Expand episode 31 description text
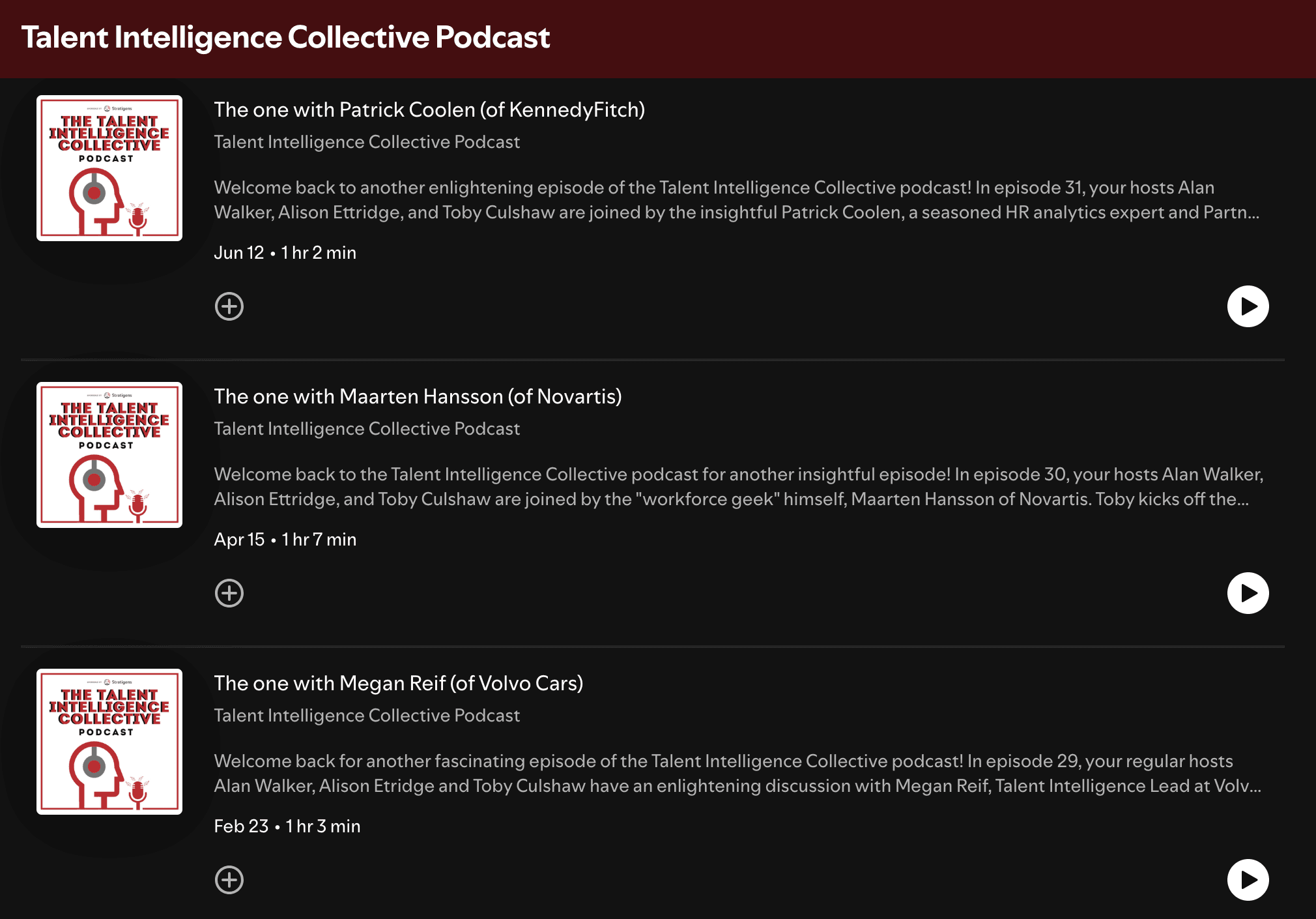 [x=737, y=200]
